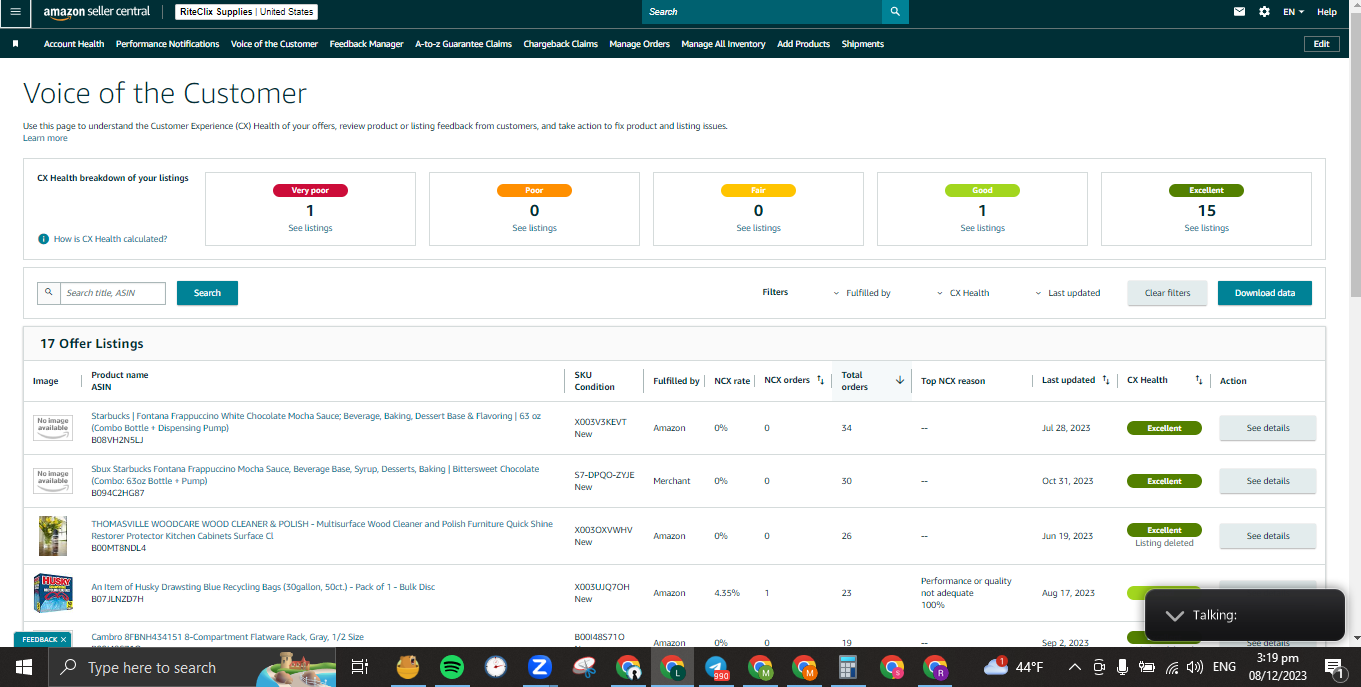Click the bookmark flag icon in nav bar

(15, 44)
